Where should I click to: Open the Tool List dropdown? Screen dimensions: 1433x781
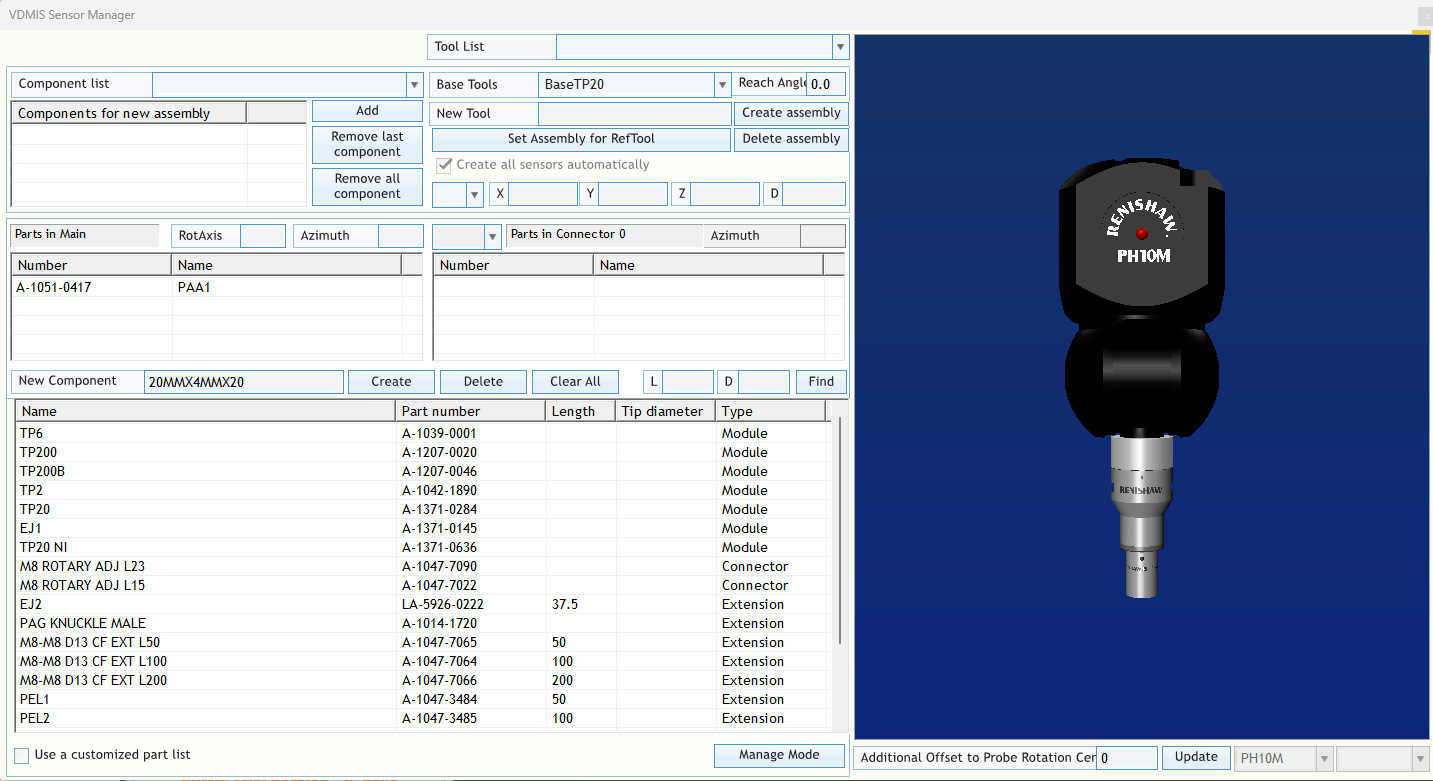pos(840,47)
